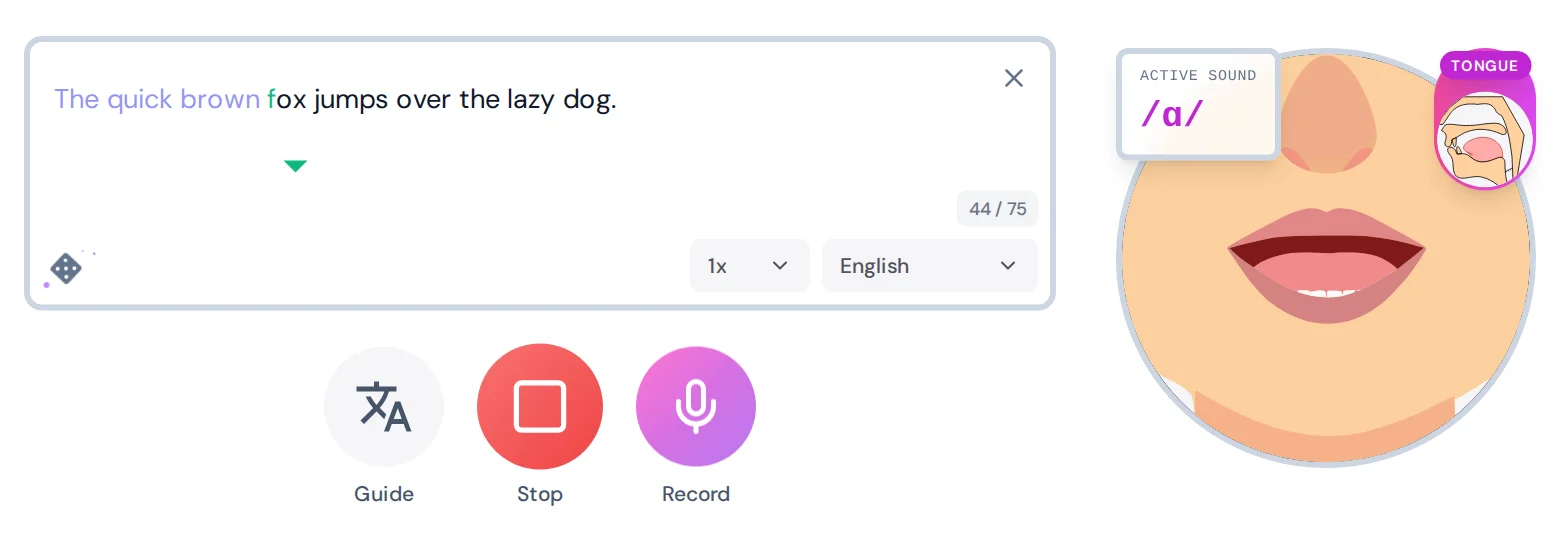Toggle the Tongue cross-section view
The width and height of the screenshot is (1560, 534).
(1485, 120)
